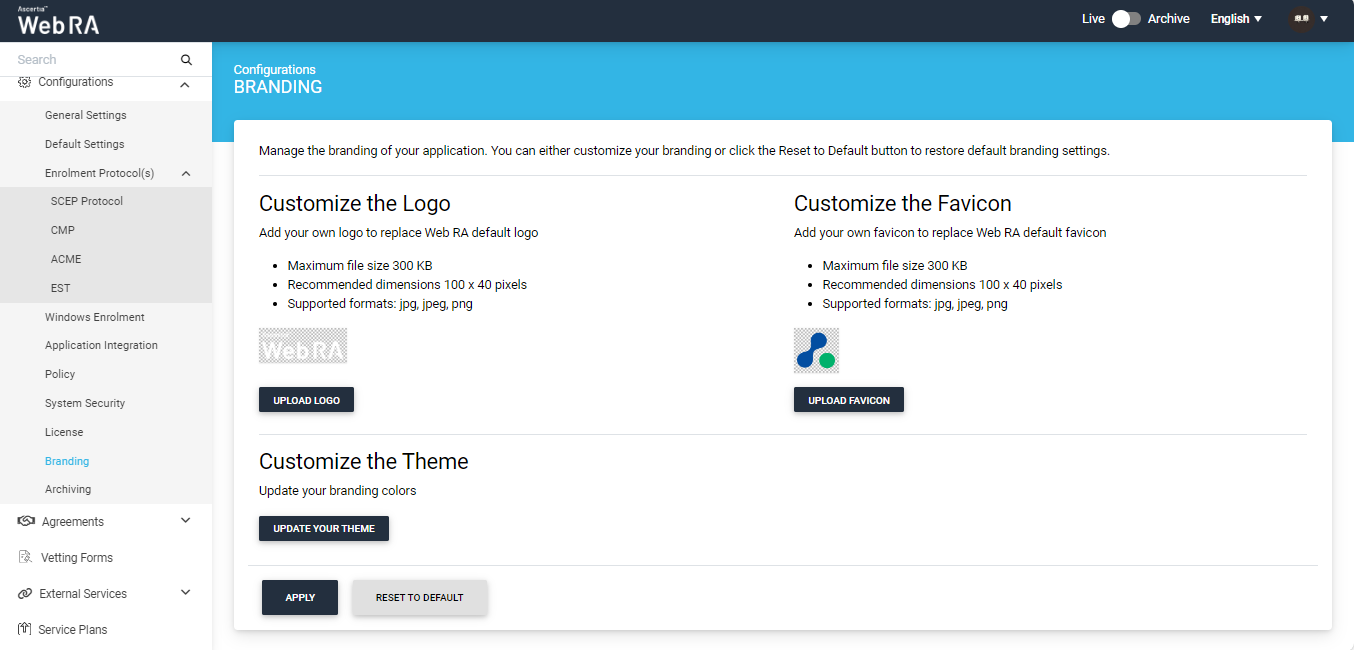Open the English language dropdown
1354x650 pixels.
(1236, 19)
